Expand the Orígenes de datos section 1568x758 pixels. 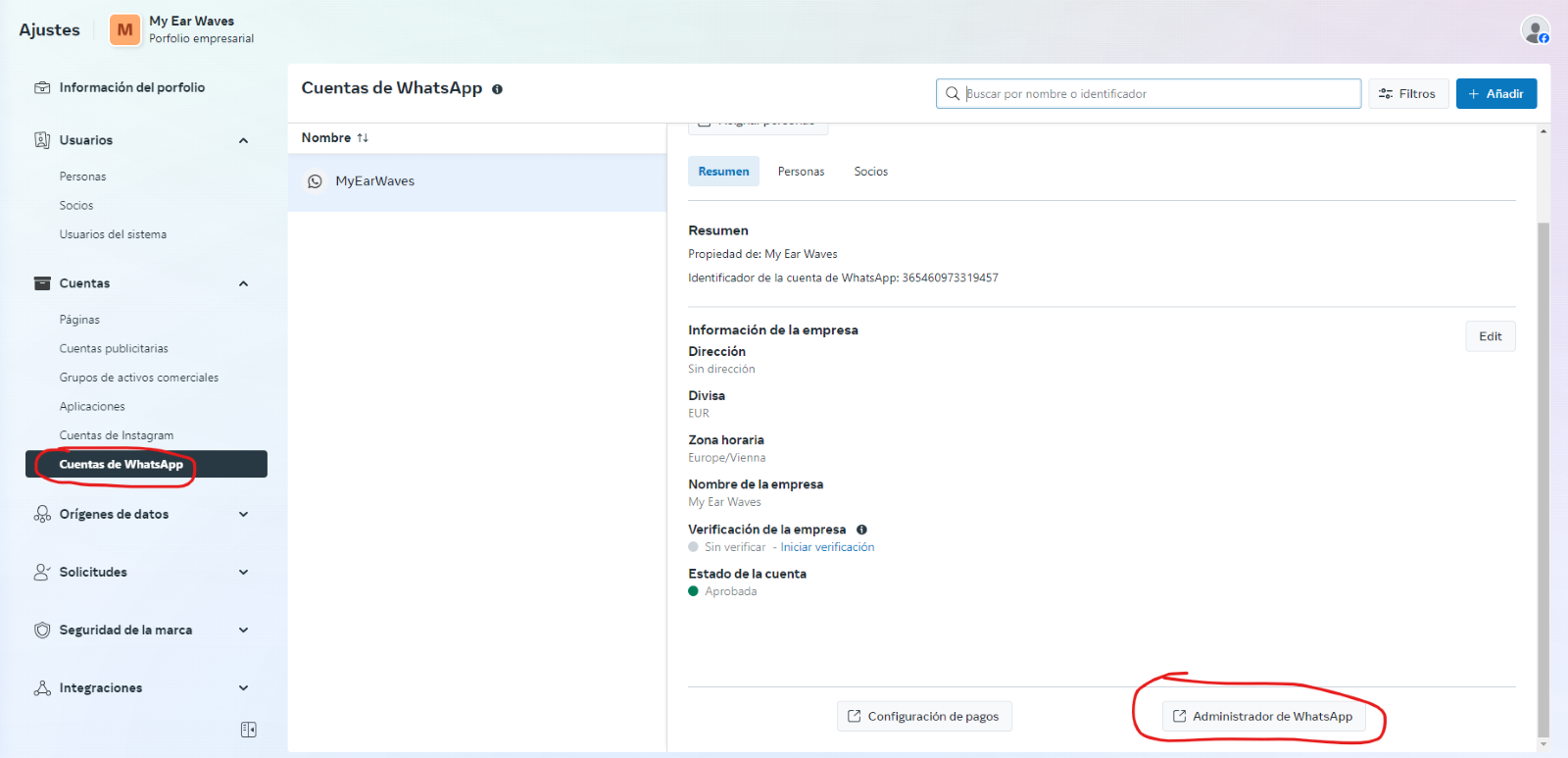pos(243,514)
